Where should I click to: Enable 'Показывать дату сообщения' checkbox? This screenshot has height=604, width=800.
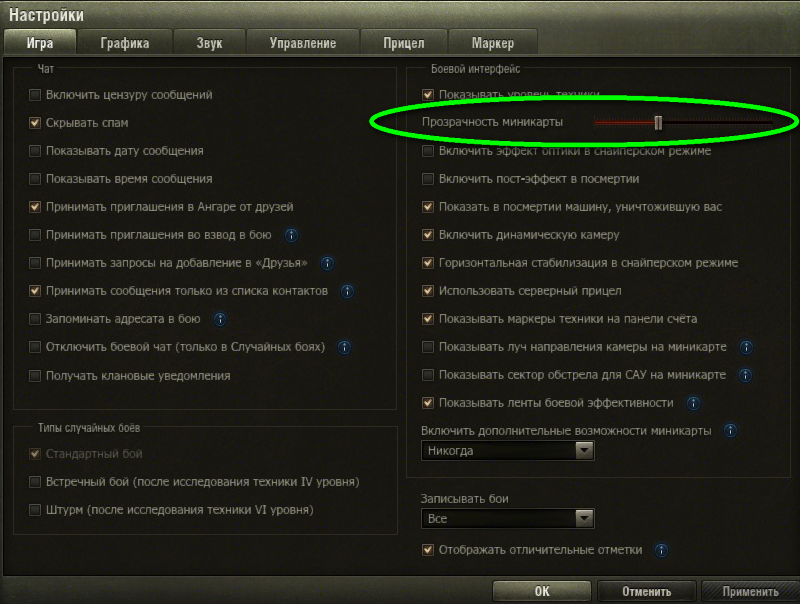click(x=35, y=151)
